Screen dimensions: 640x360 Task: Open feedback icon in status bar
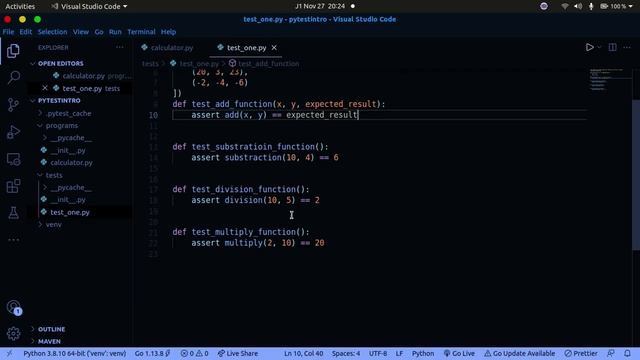[x=611, y=353]
